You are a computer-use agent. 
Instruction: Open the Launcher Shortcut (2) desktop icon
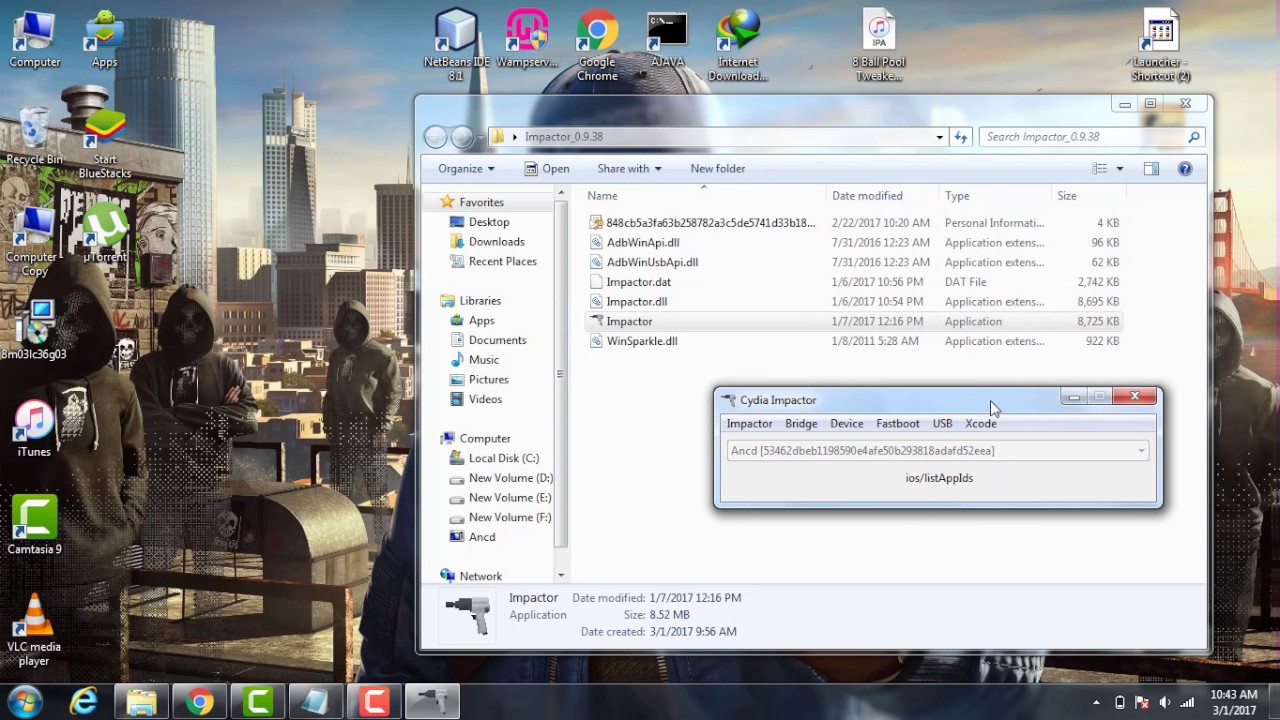click(1160, 45)
